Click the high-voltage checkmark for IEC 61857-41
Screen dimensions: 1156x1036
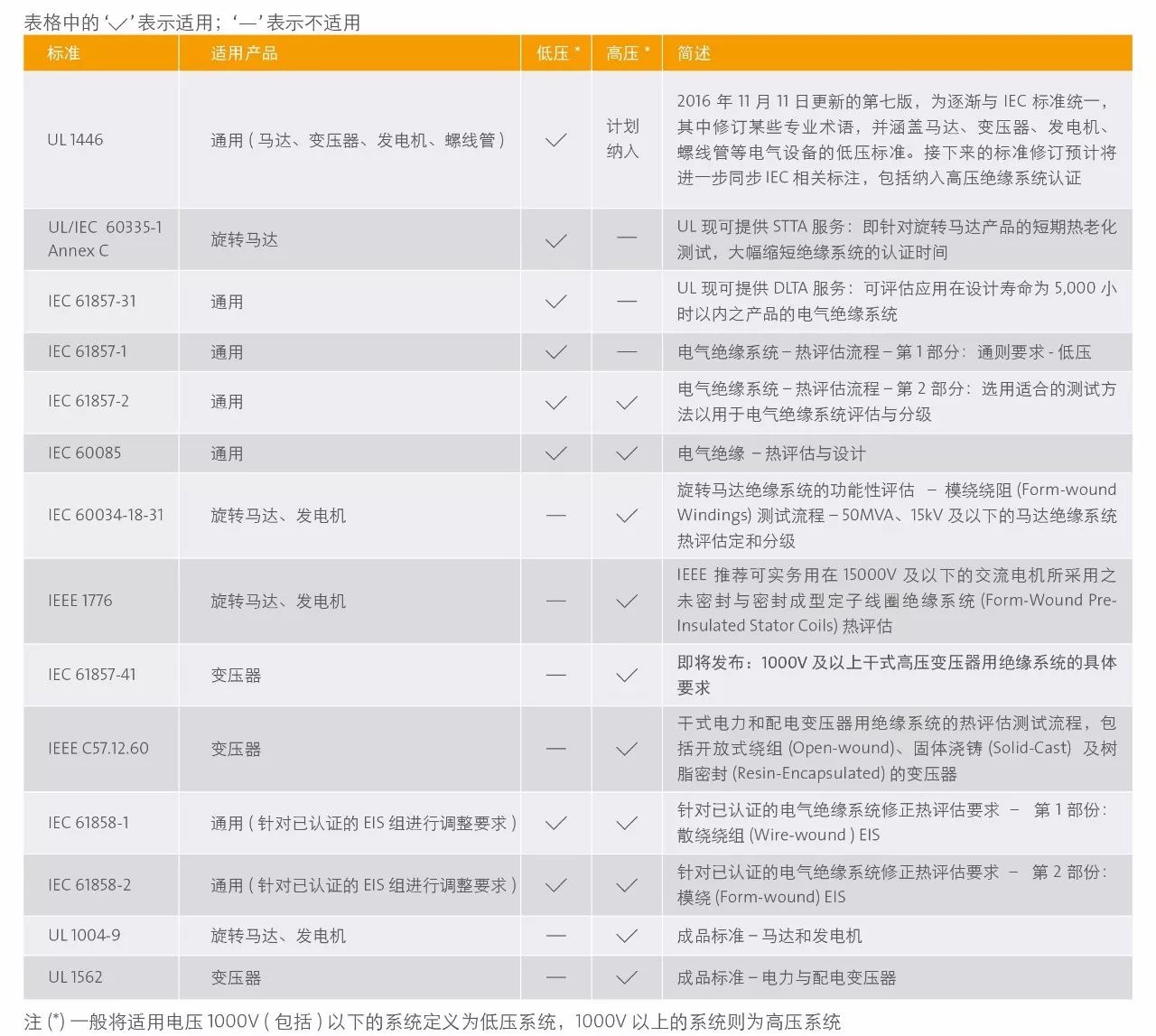(x=626, y=675)
